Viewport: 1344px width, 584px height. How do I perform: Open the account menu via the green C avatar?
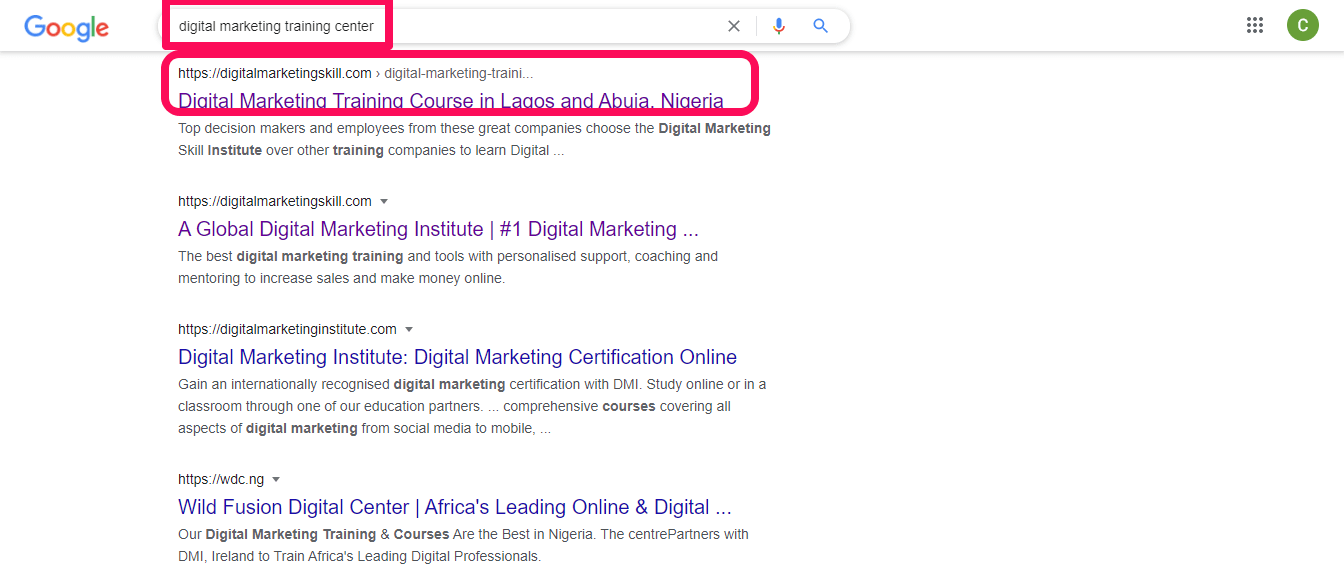coord(1302,26)
